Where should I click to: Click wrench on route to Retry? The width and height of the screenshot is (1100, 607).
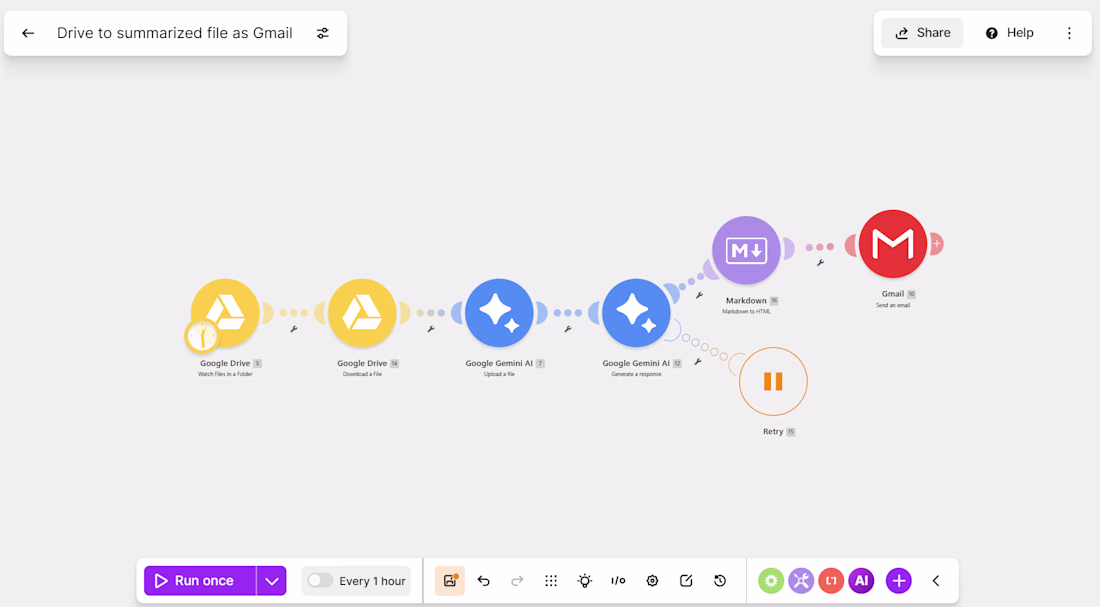698,362
